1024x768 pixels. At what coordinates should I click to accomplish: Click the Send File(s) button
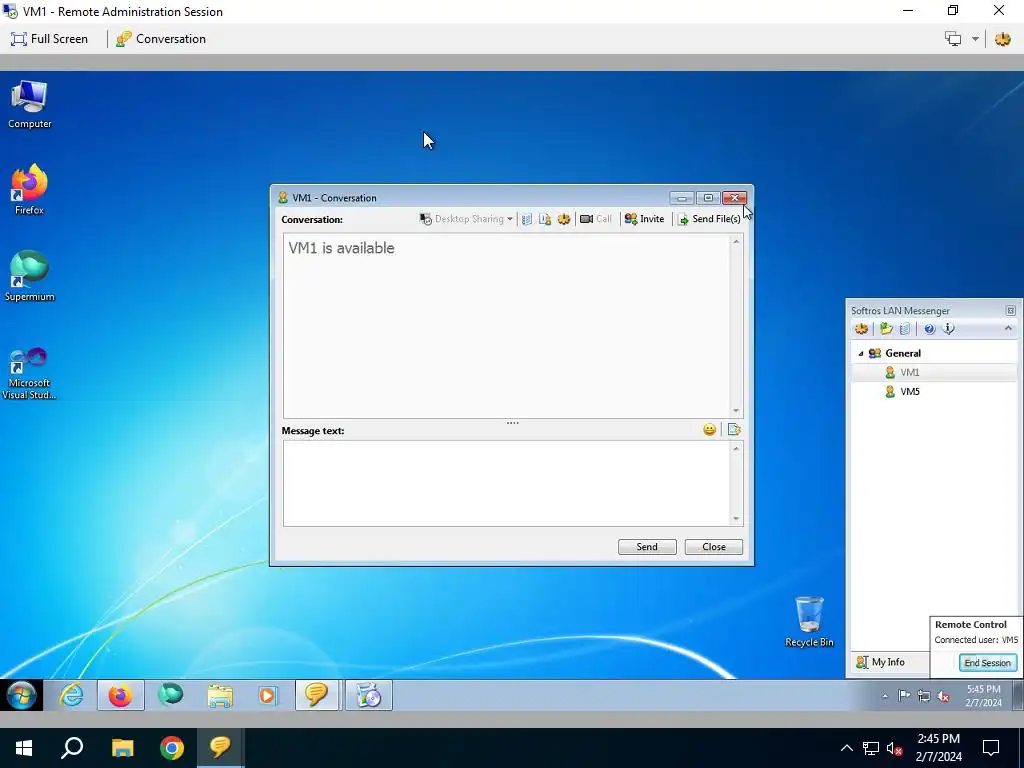[x=709, y=219]
